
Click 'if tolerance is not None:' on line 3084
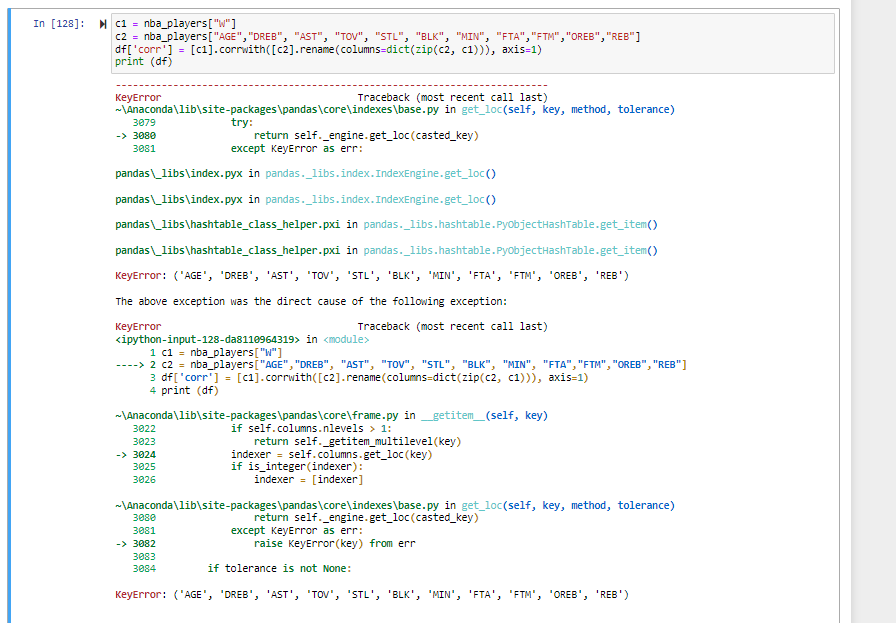[x=279, y=569]
